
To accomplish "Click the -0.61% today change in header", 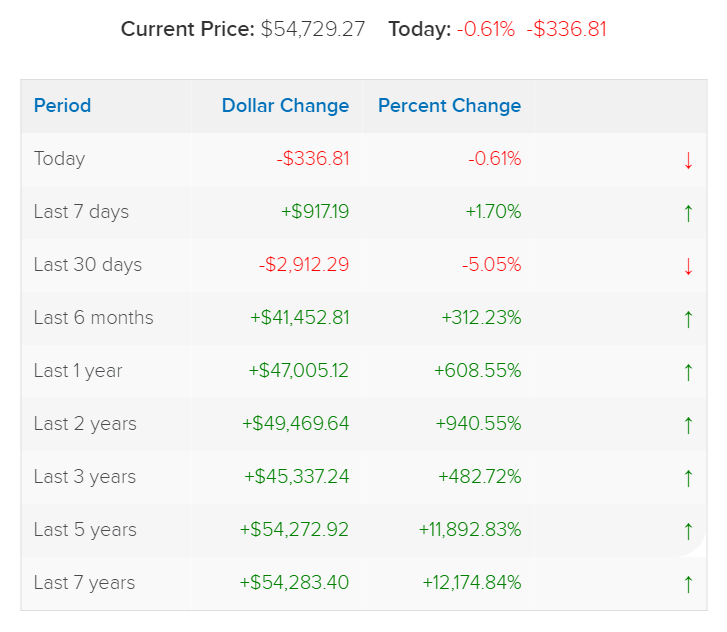I will pyautogui.click(x=485, y=29).
